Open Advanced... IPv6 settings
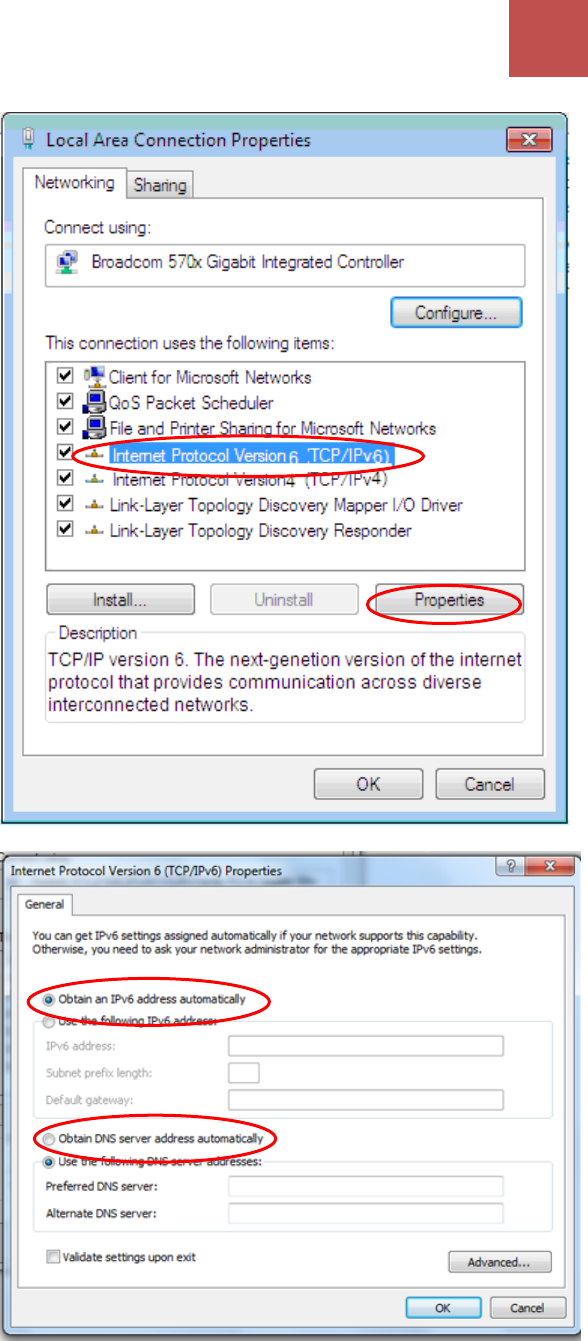 [x=500, y=1262]
